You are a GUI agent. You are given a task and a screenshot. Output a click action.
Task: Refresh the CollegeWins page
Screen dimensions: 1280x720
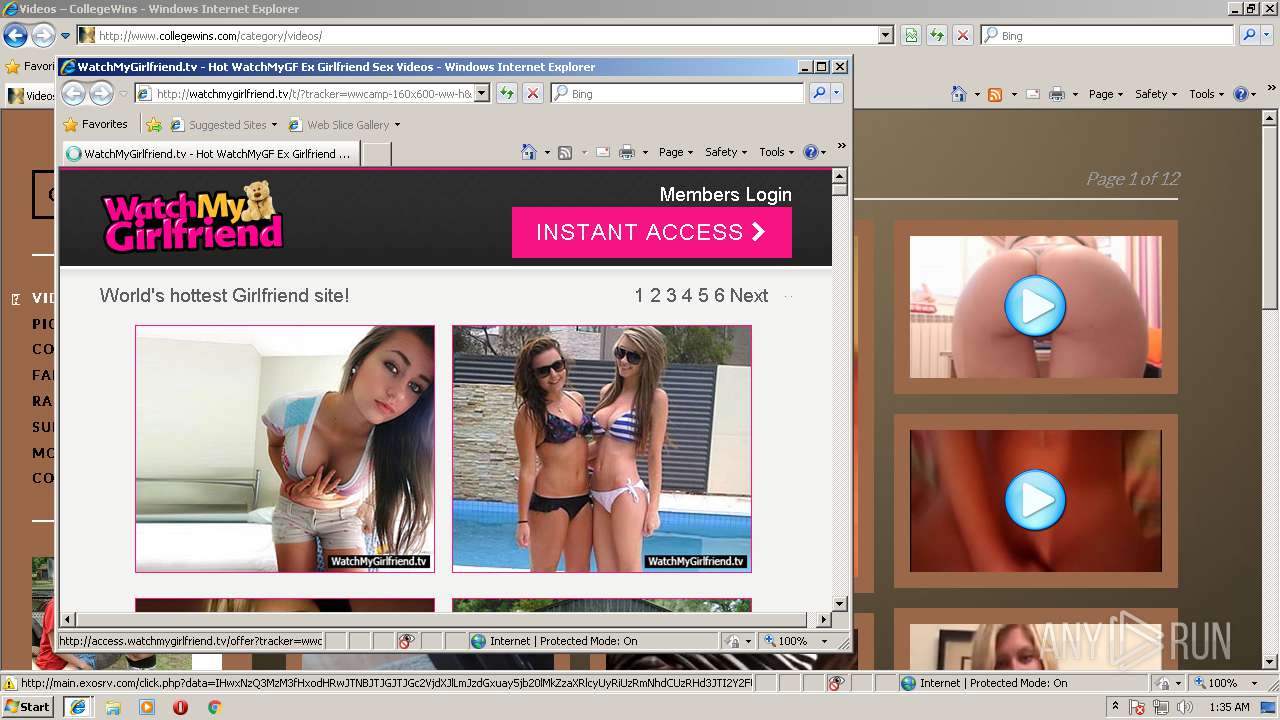click(x=937, y=35)
